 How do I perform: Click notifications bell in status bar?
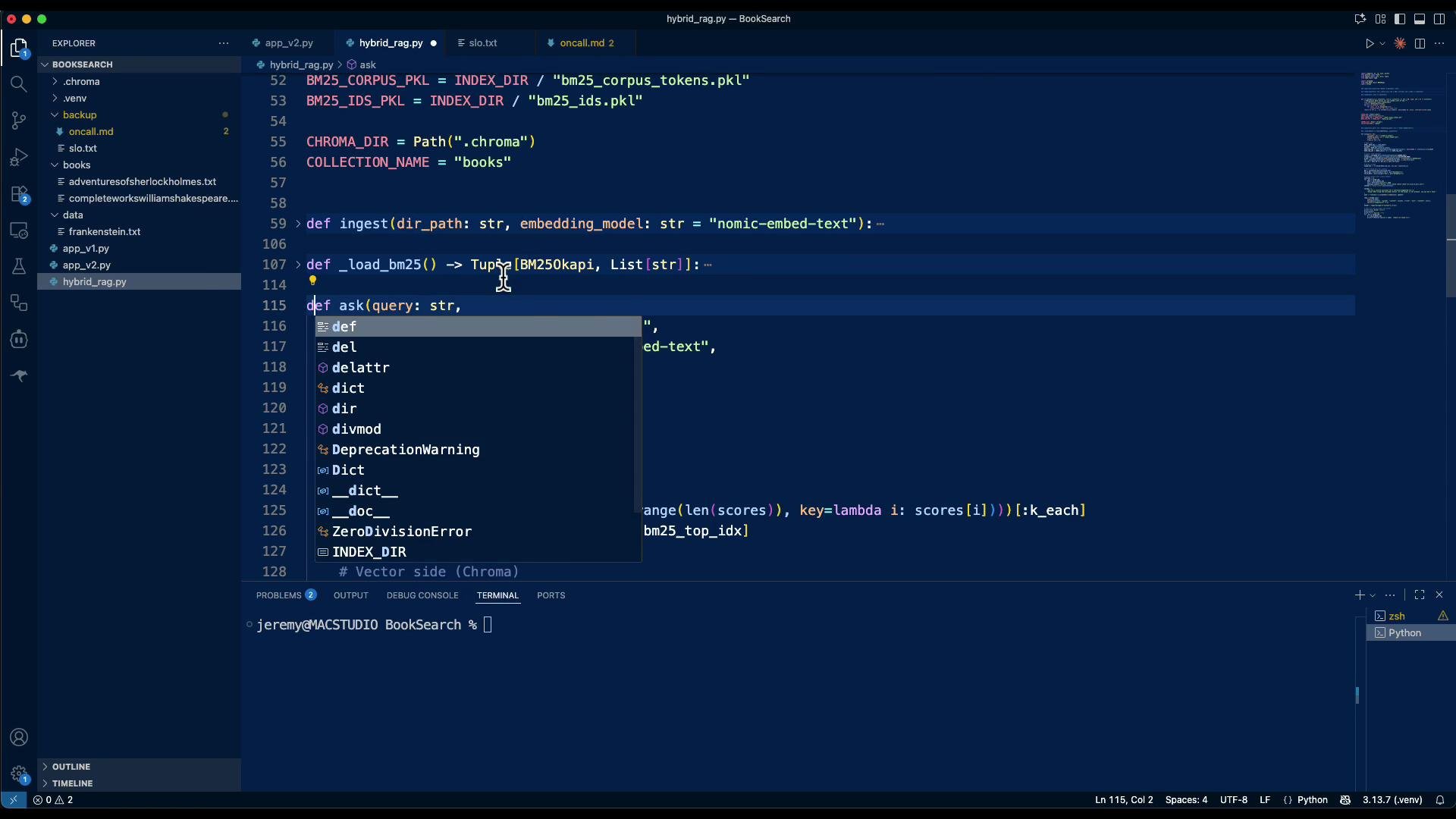pyautogui.click(x=1440, y=800)
